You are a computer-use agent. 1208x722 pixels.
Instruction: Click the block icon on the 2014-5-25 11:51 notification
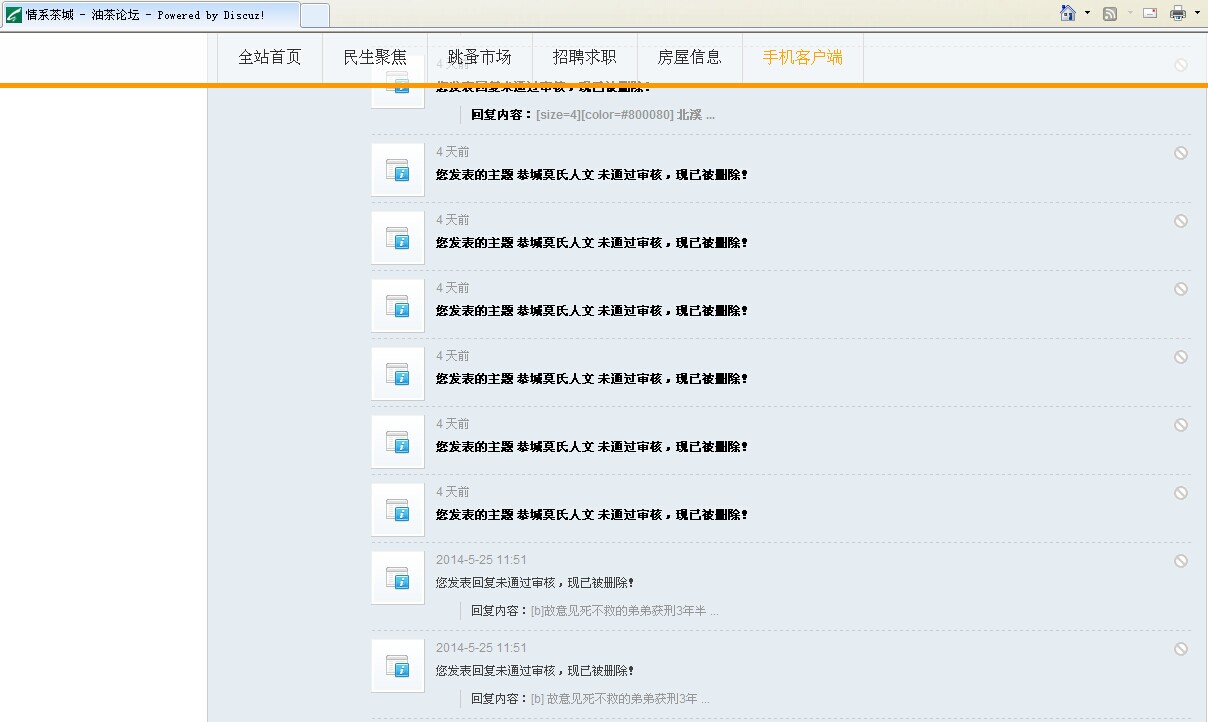click(1181, 561)
